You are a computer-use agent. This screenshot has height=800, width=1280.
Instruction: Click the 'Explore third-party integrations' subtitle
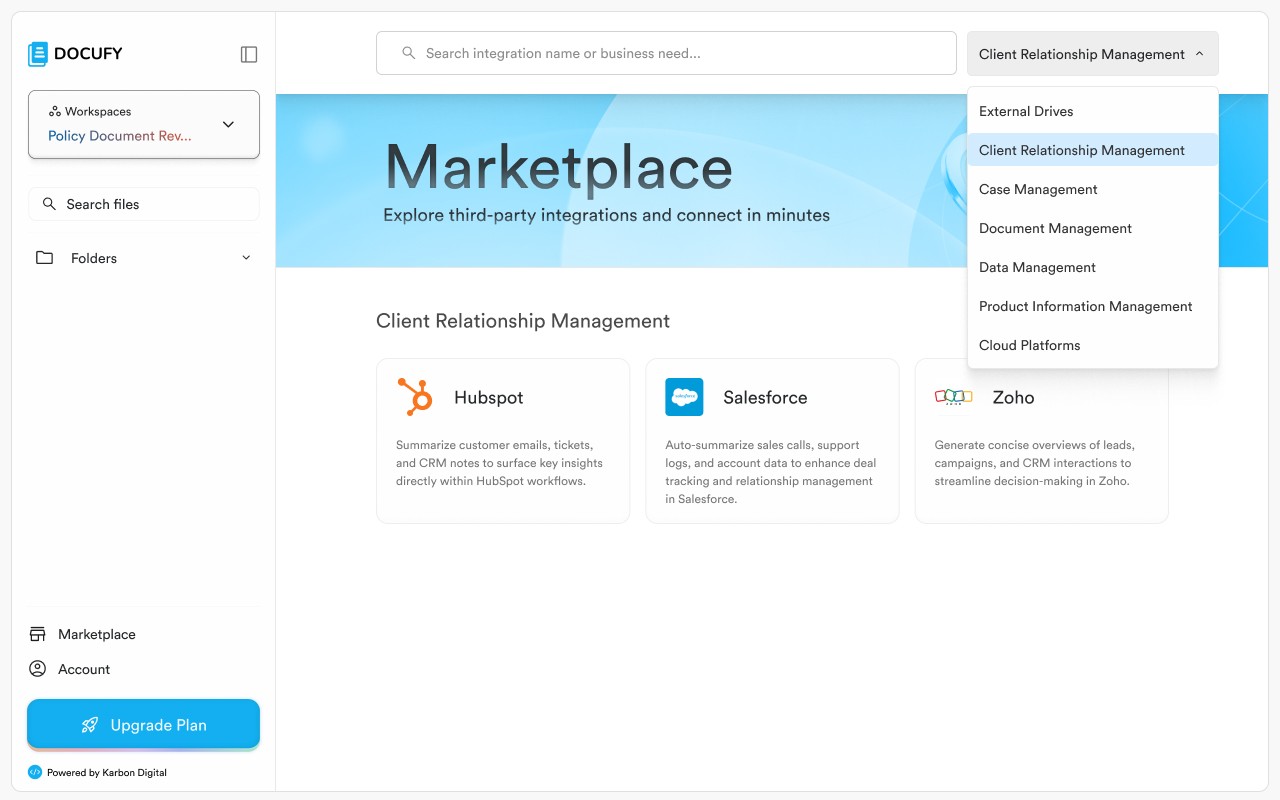(x=606, y=215)
